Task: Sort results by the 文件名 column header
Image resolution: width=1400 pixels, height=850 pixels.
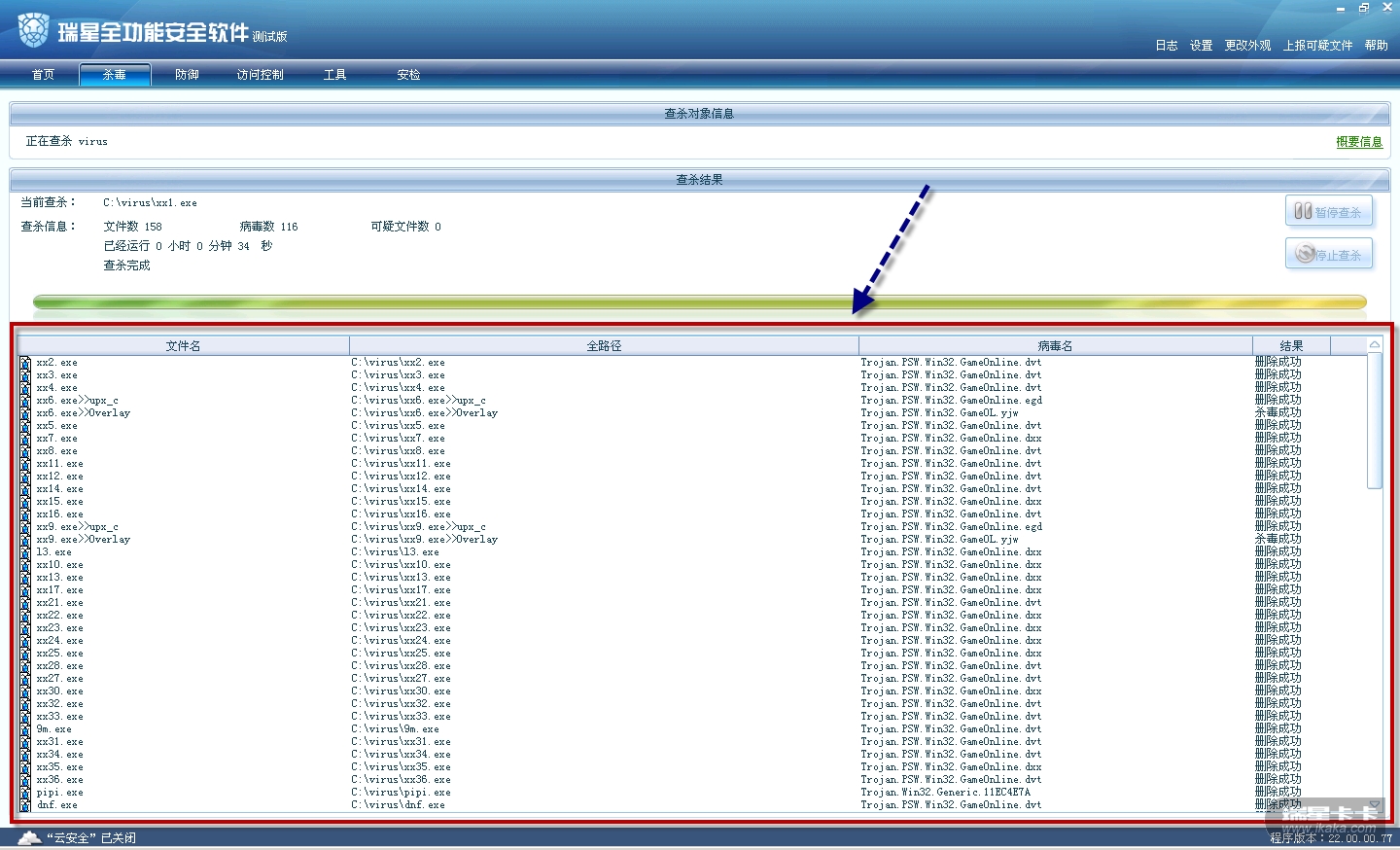Action: (183, 346)
